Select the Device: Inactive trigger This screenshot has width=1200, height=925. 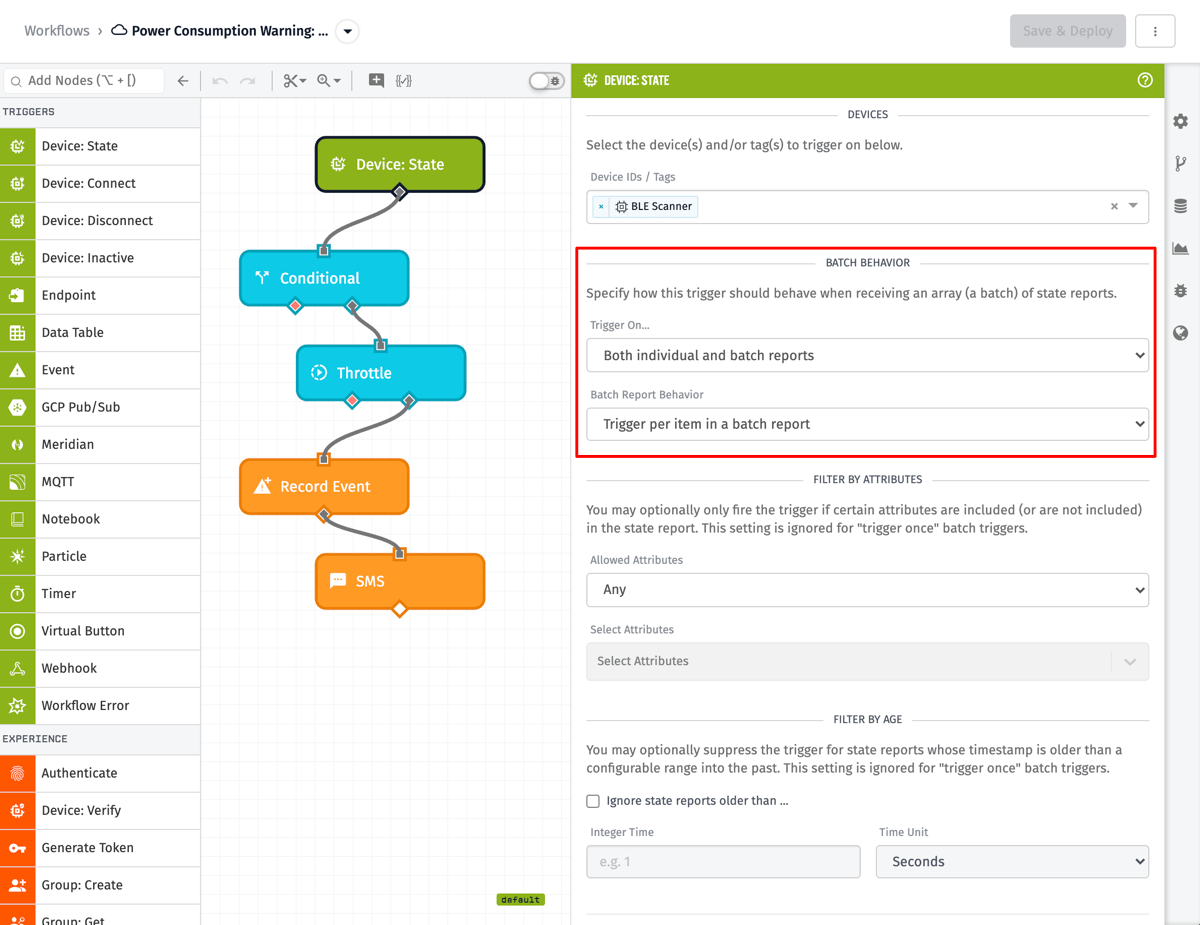pos(100,258)
